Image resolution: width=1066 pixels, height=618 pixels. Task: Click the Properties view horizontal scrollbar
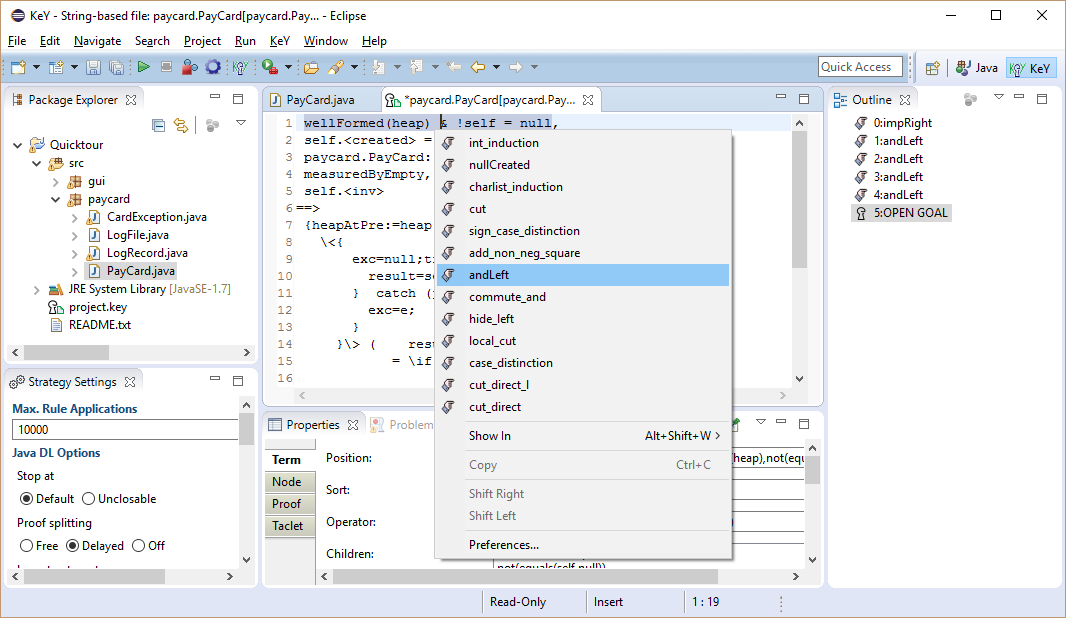[x=526, y=577]
